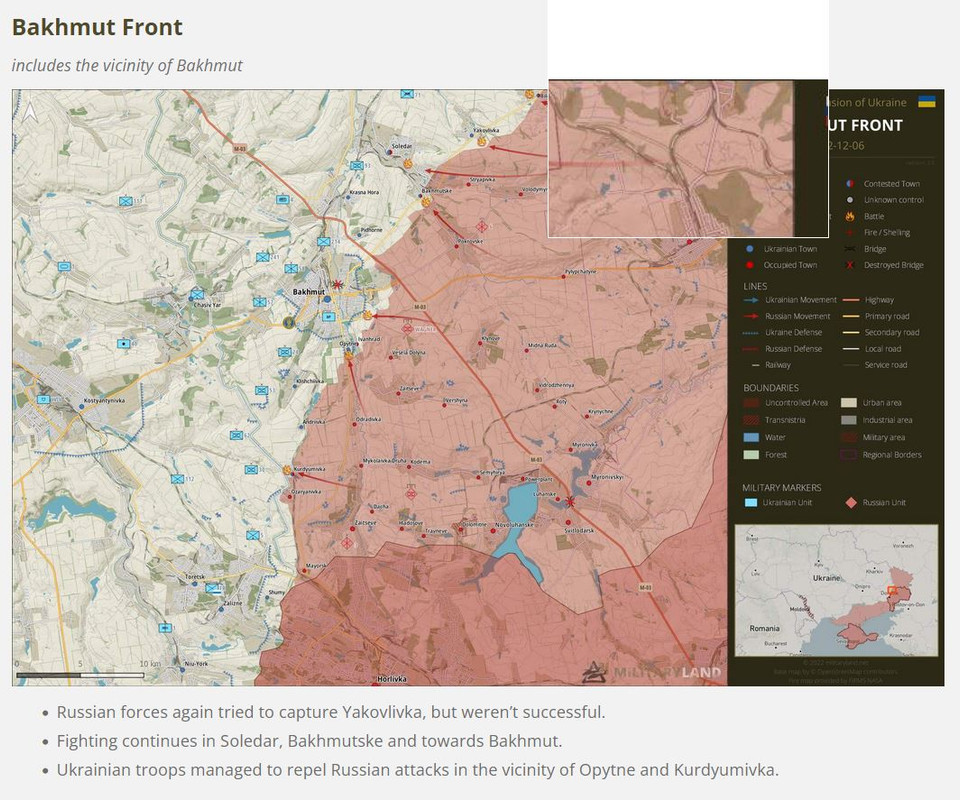Click the Soledar town label
The height and width of the screenshot is (800, 960).
pos(402,146)
